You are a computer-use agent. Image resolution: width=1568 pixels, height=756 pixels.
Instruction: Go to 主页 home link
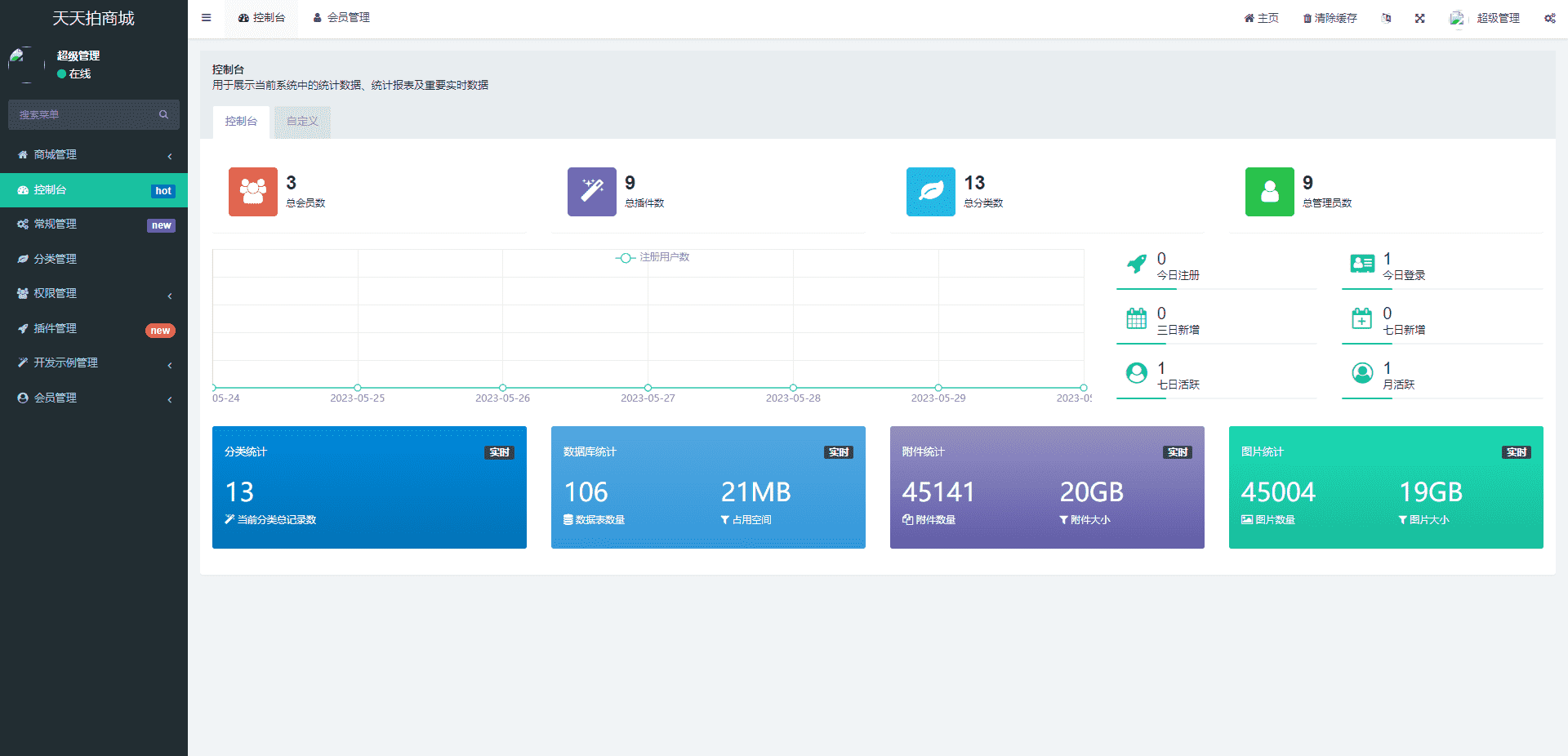click(1262, 18)
